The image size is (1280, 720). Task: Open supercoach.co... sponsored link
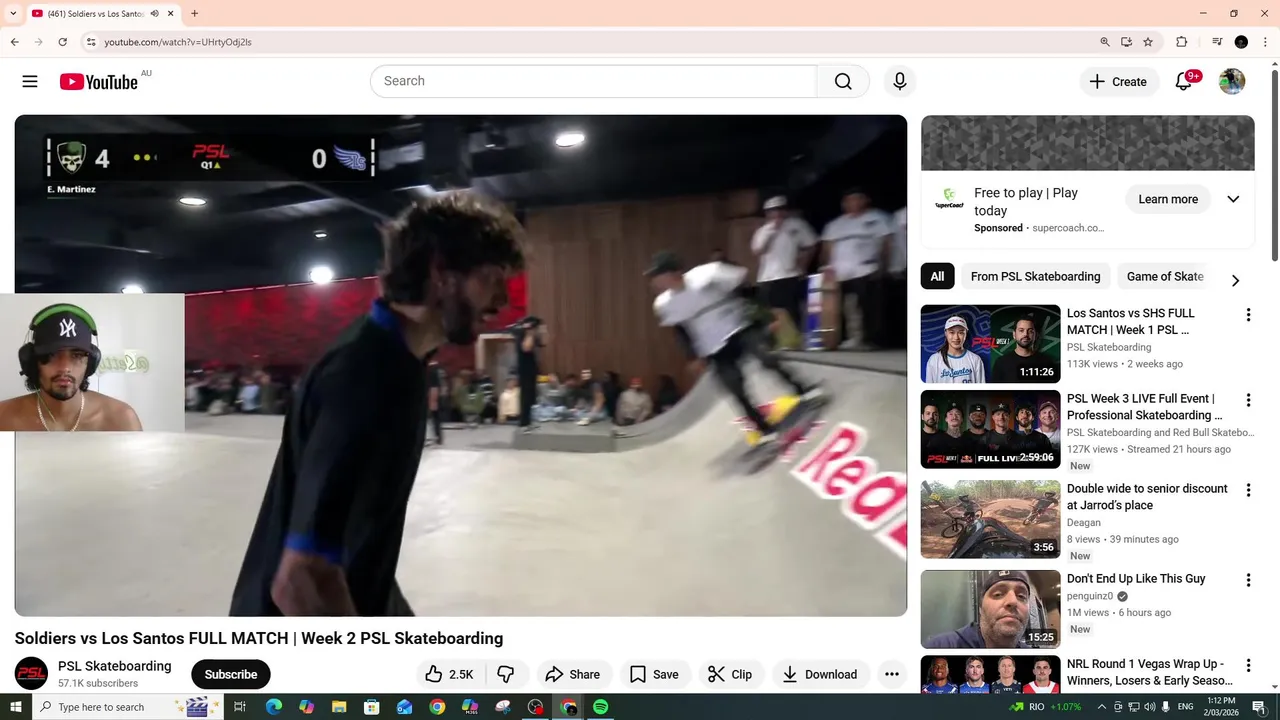(1068, 228)
